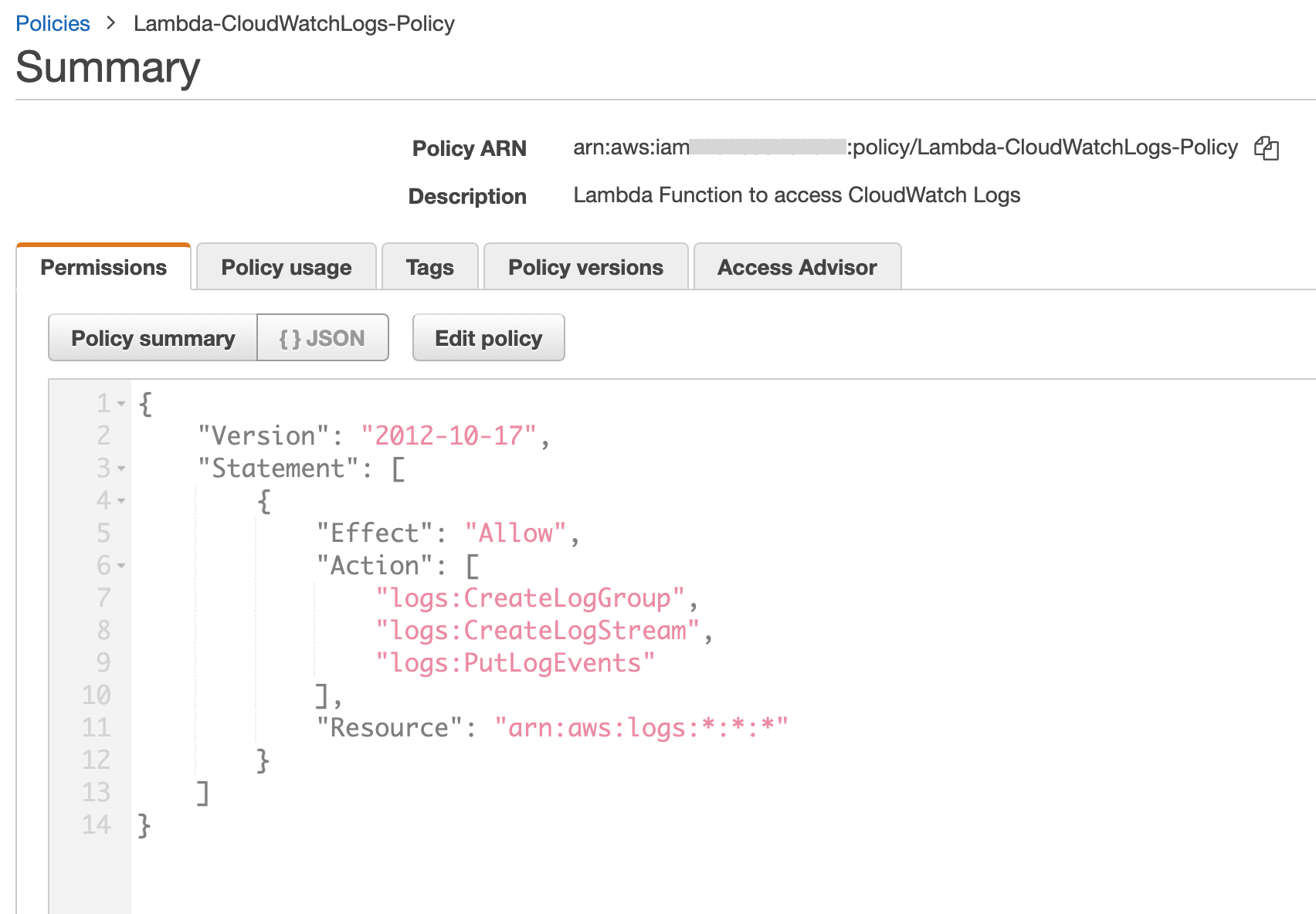Fold the statement object at line 4
Screen dimensions: 1316x914
(x=121, y=501)
